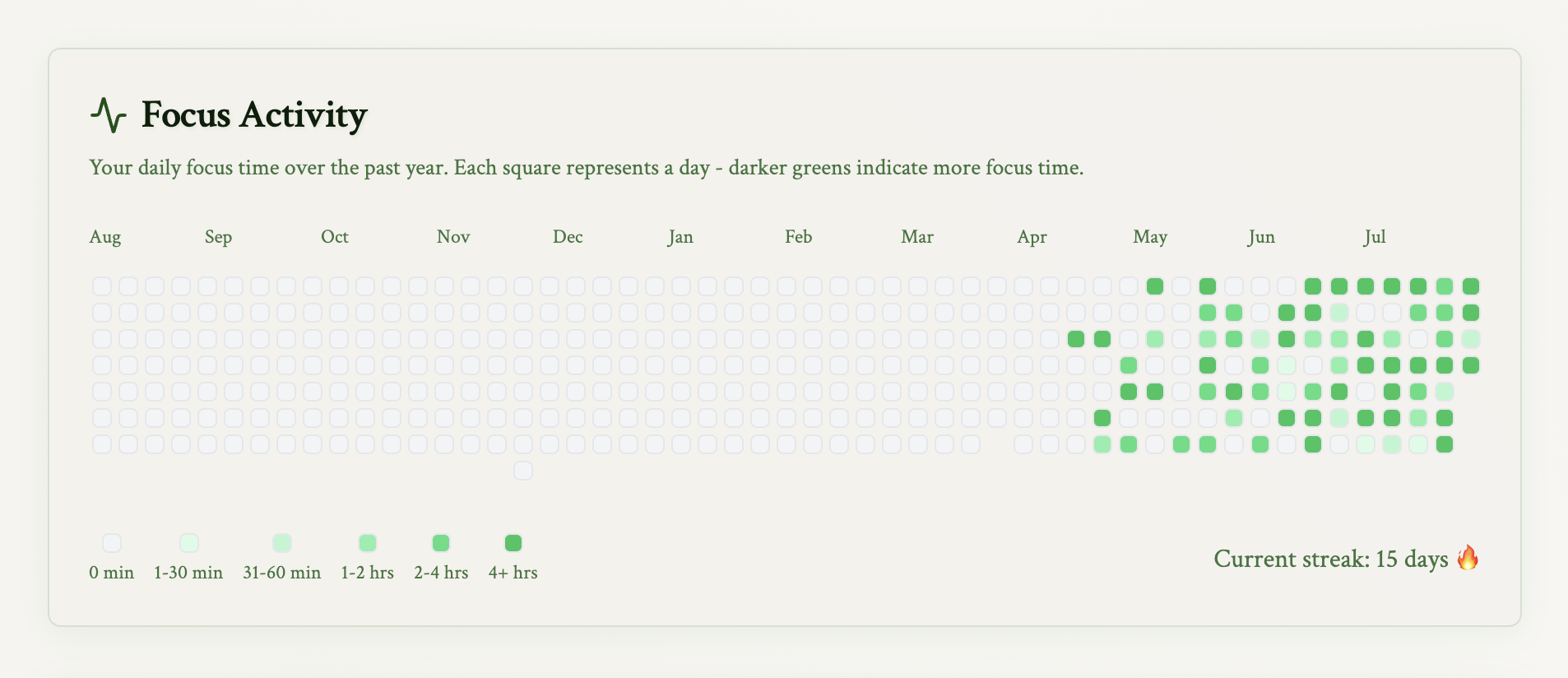Click the Apr month label
This screenshot has width=1568, height=678.
(x=1032, y=237)
